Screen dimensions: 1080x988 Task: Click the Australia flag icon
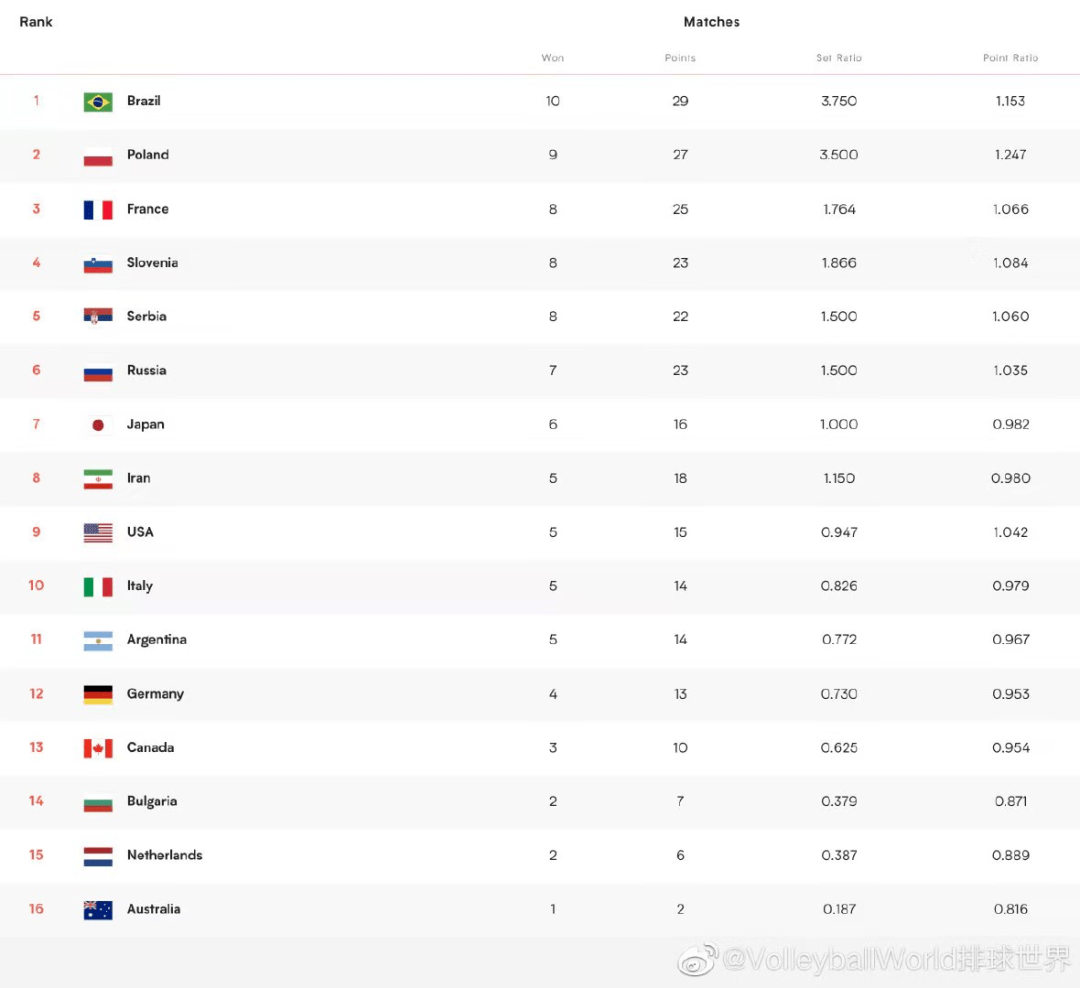pyautogui.click(x=98, y=910)
